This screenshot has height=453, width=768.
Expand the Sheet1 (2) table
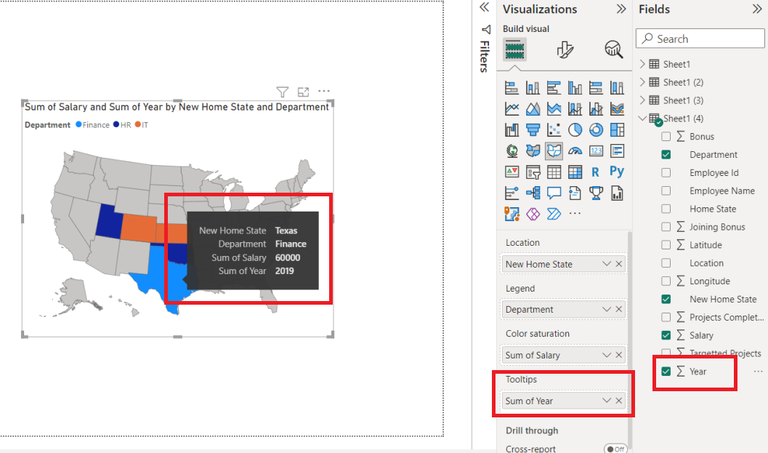[643, 82]
